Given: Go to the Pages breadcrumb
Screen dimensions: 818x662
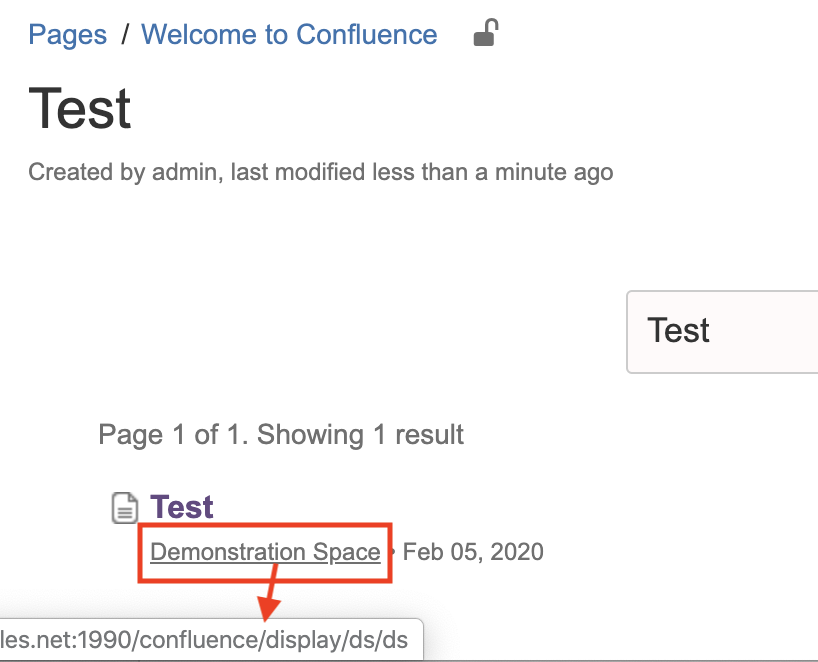Looking at the screenshot, I should (x=67, y=35).
